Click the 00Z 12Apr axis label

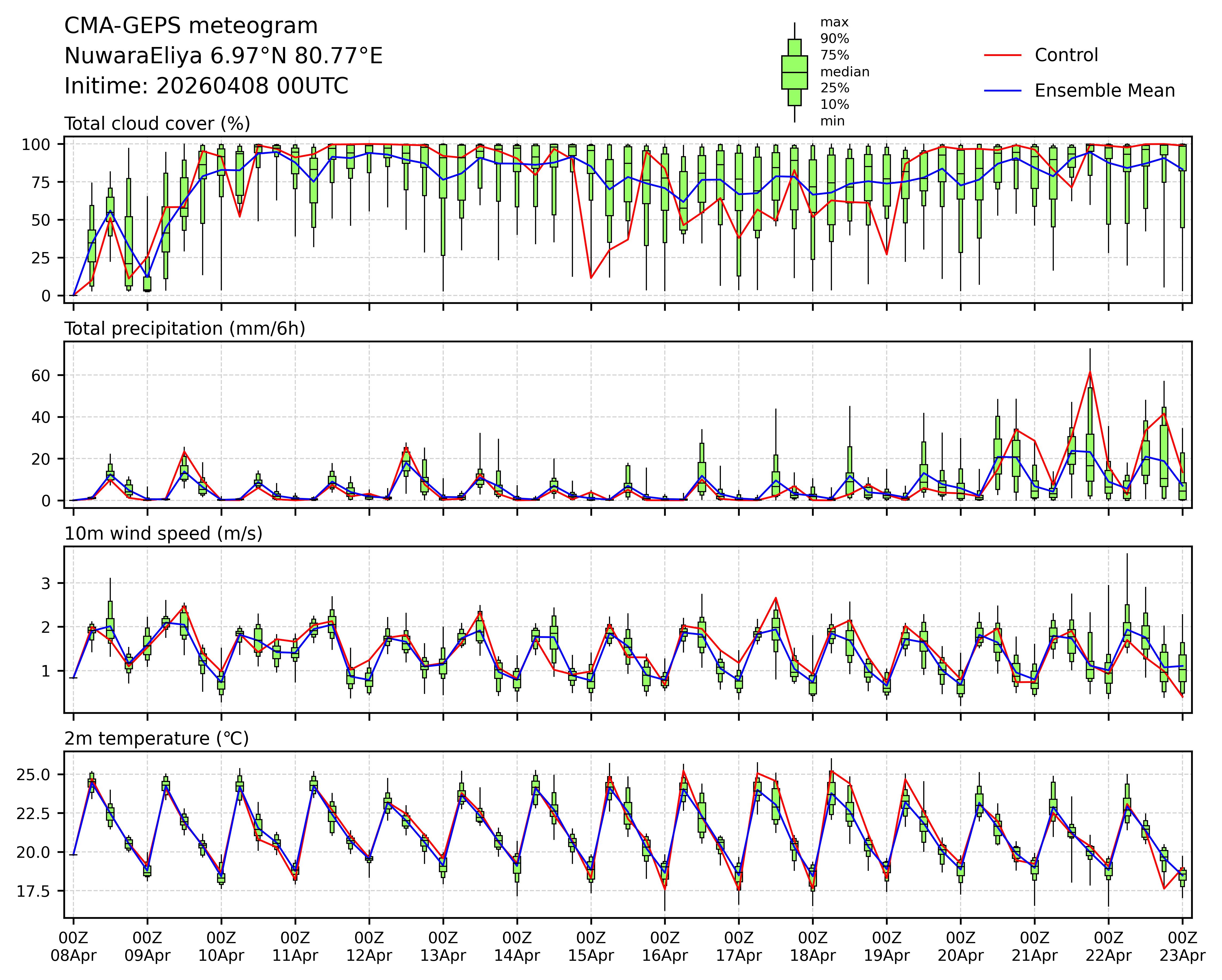[x=369, y=946]
